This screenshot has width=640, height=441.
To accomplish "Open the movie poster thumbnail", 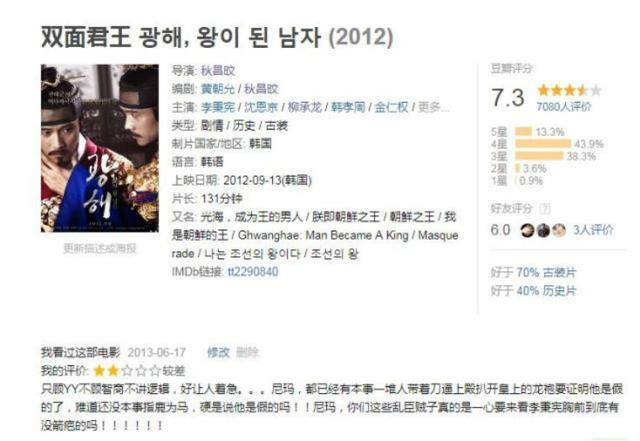I will pyautogui.click(x=100, y=148).
